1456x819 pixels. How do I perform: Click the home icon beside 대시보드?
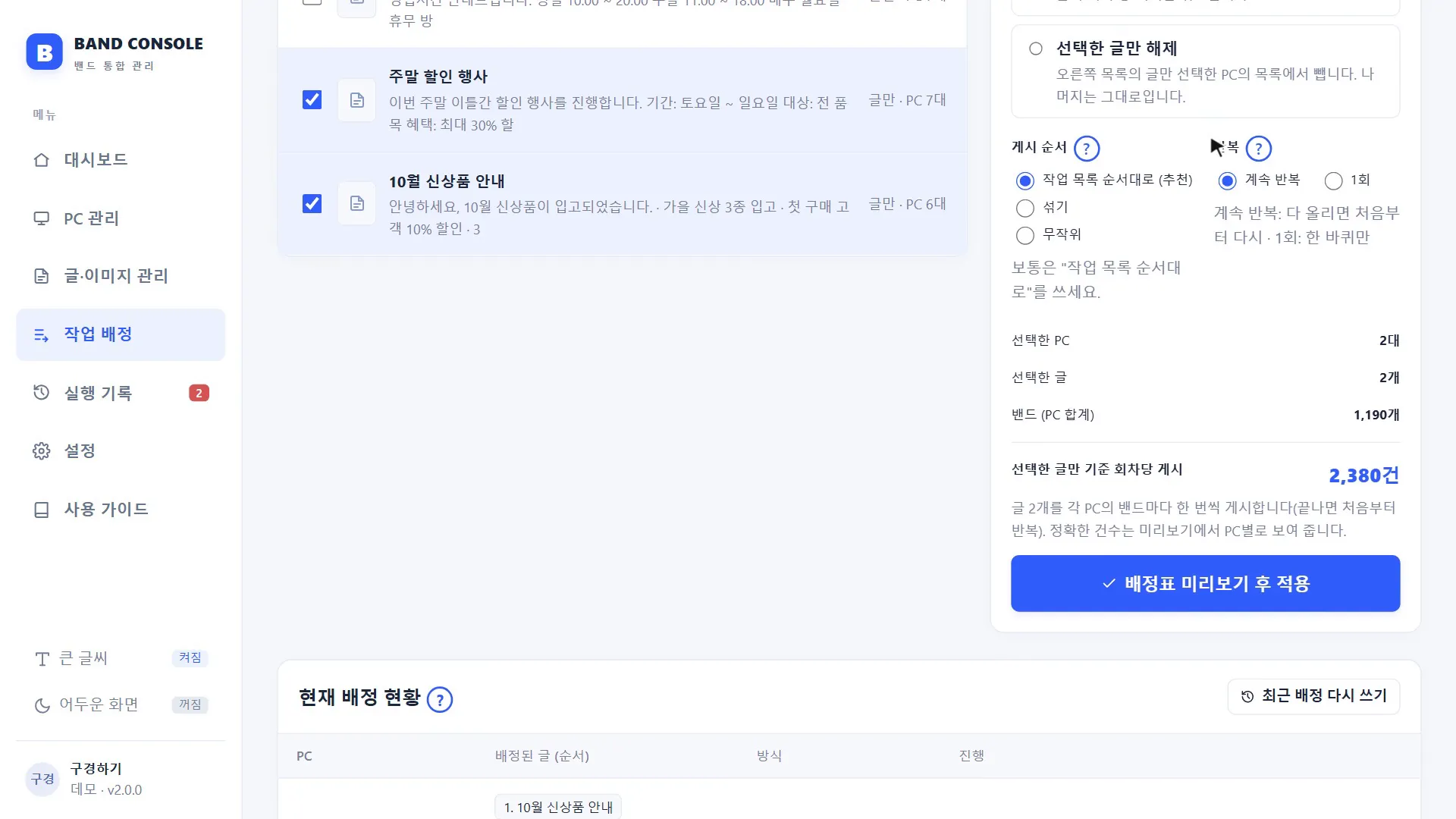[x=42, y=160]
